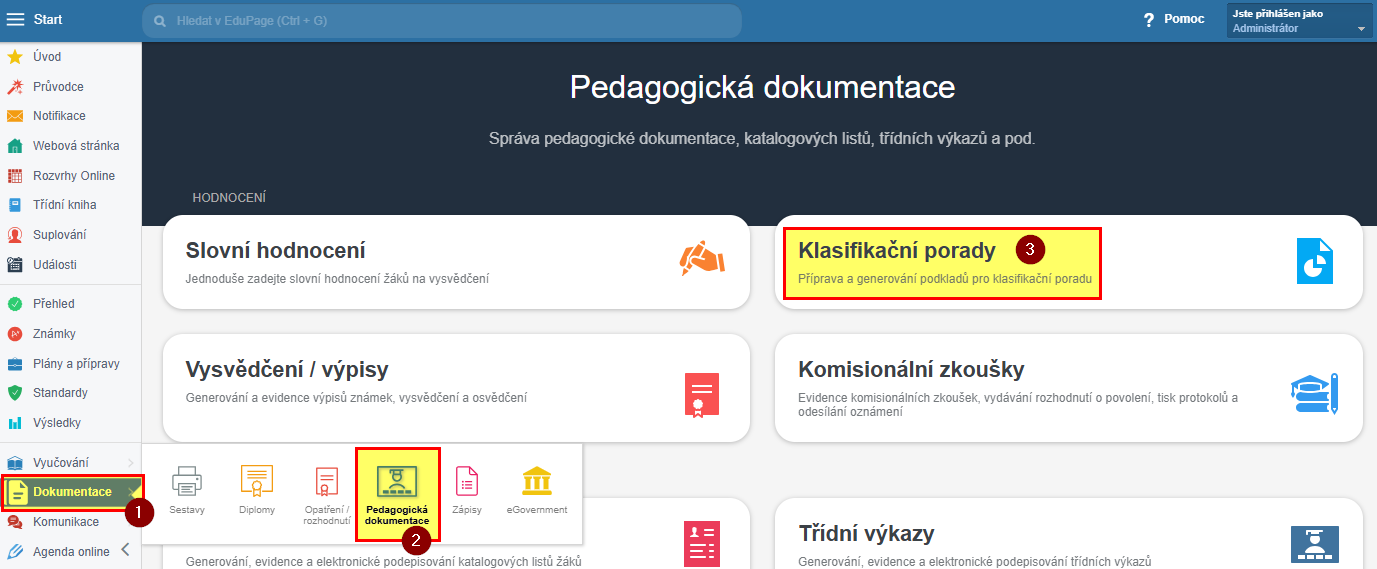This screenshot has width=1377, height=569.
Task: Click the Třídní kniha book icon
Action: click(15, 205)
